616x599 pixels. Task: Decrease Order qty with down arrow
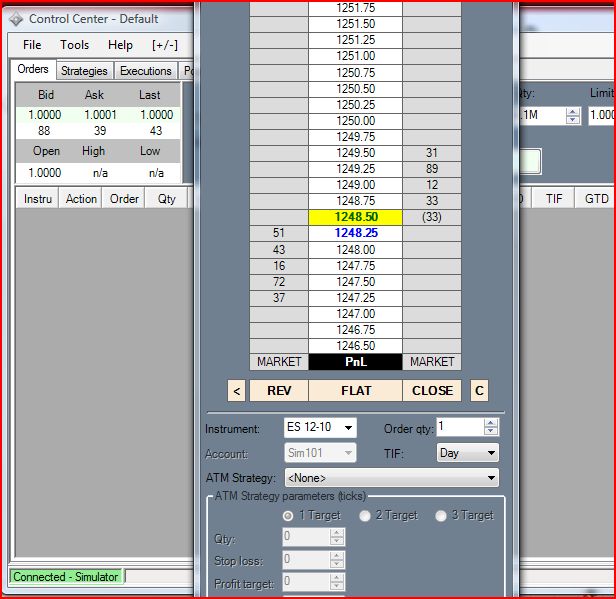491,431
